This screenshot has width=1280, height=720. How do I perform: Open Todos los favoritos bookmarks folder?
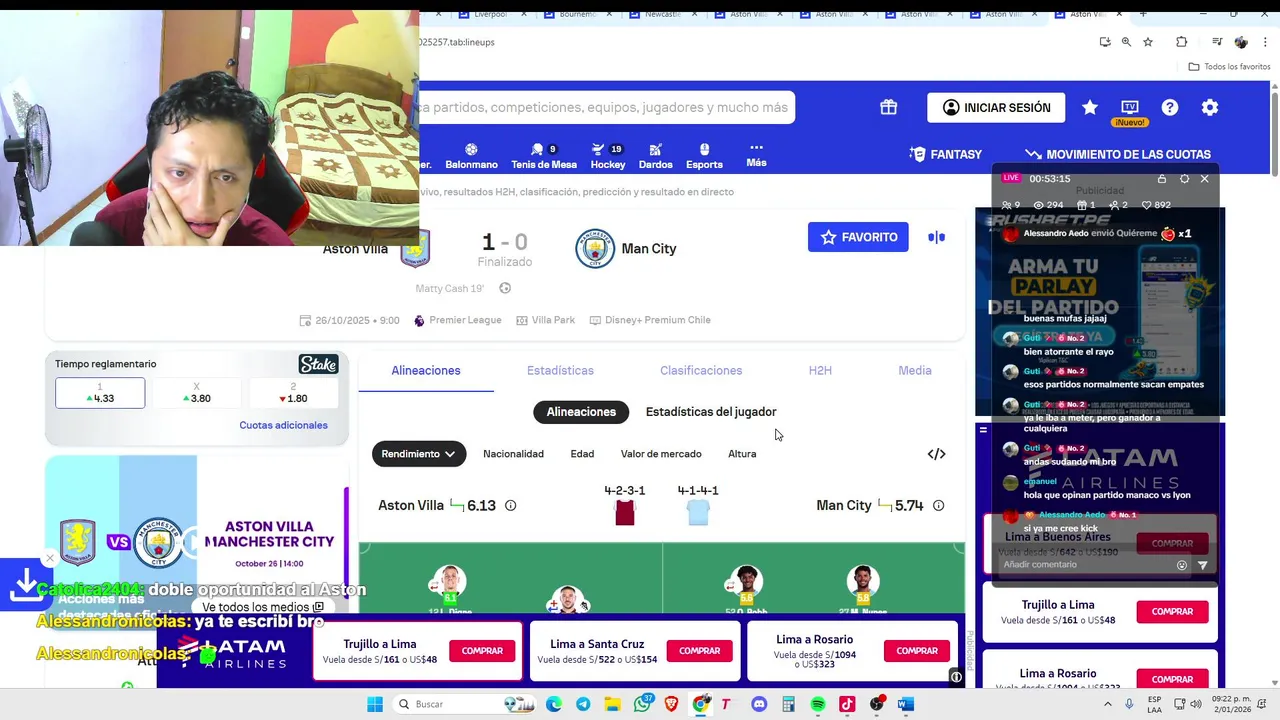click(1229, 66)
